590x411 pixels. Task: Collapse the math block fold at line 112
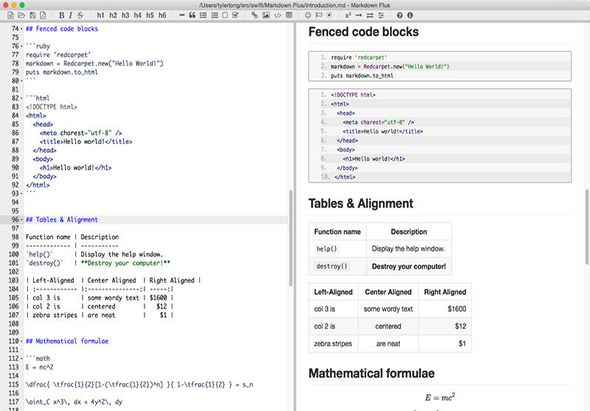point(21,358)
